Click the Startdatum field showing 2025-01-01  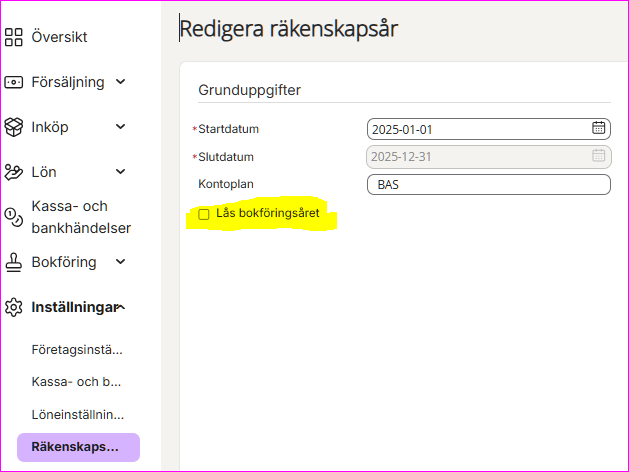(x=489, y=129)
